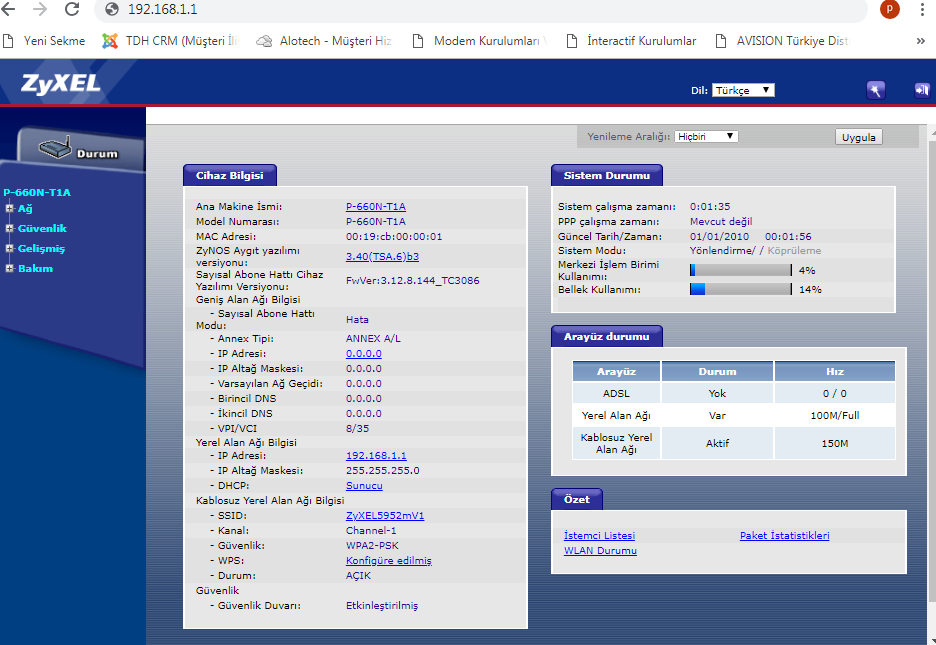The image size is (936, 645).
Task: Click the Kablosuz Yerel Alan Ağı cell
Action: click(x=616, y=443)
